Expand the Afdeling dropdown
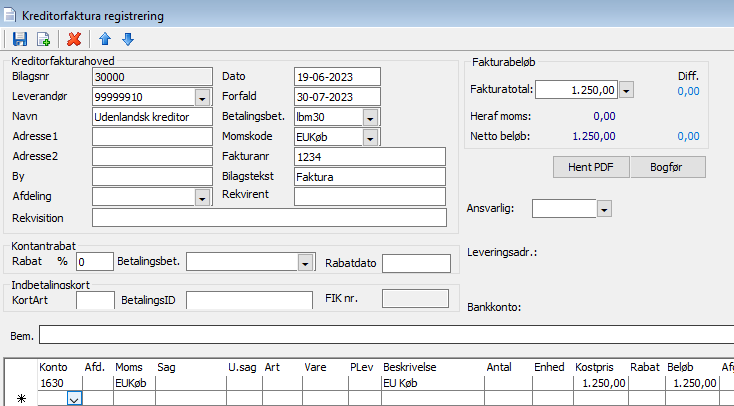 [202, 197]
